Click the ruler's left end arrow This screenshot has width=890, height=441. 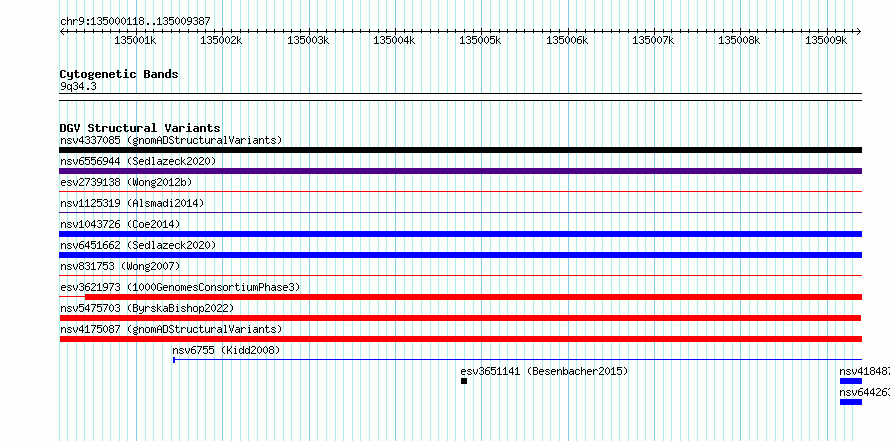pos(62,32)
